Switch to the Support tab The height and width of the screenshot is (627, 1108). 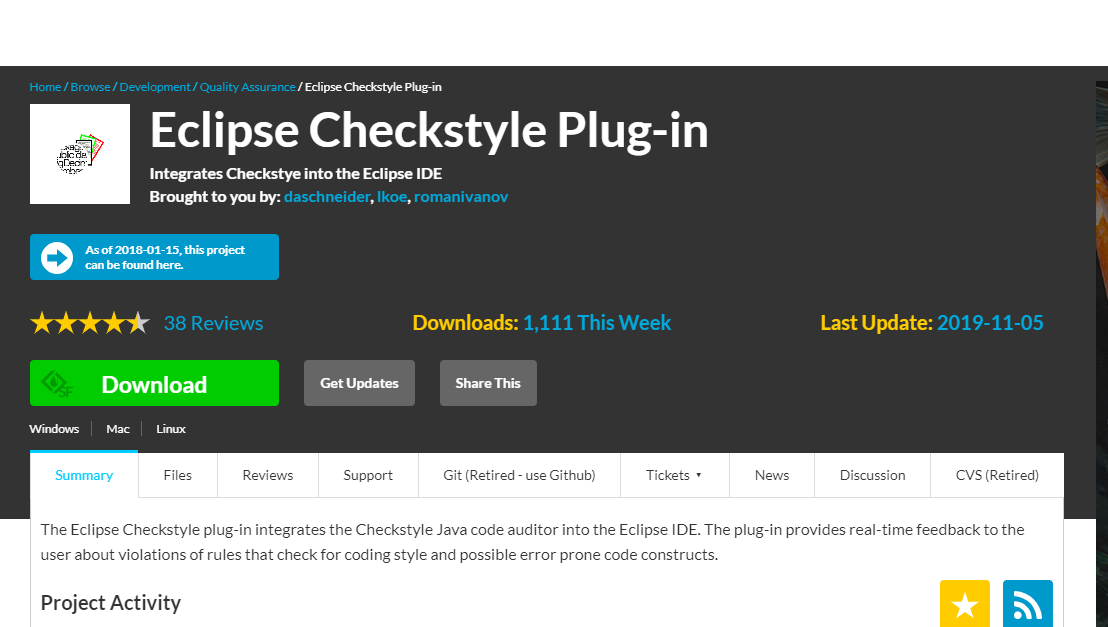click(368, 475)
